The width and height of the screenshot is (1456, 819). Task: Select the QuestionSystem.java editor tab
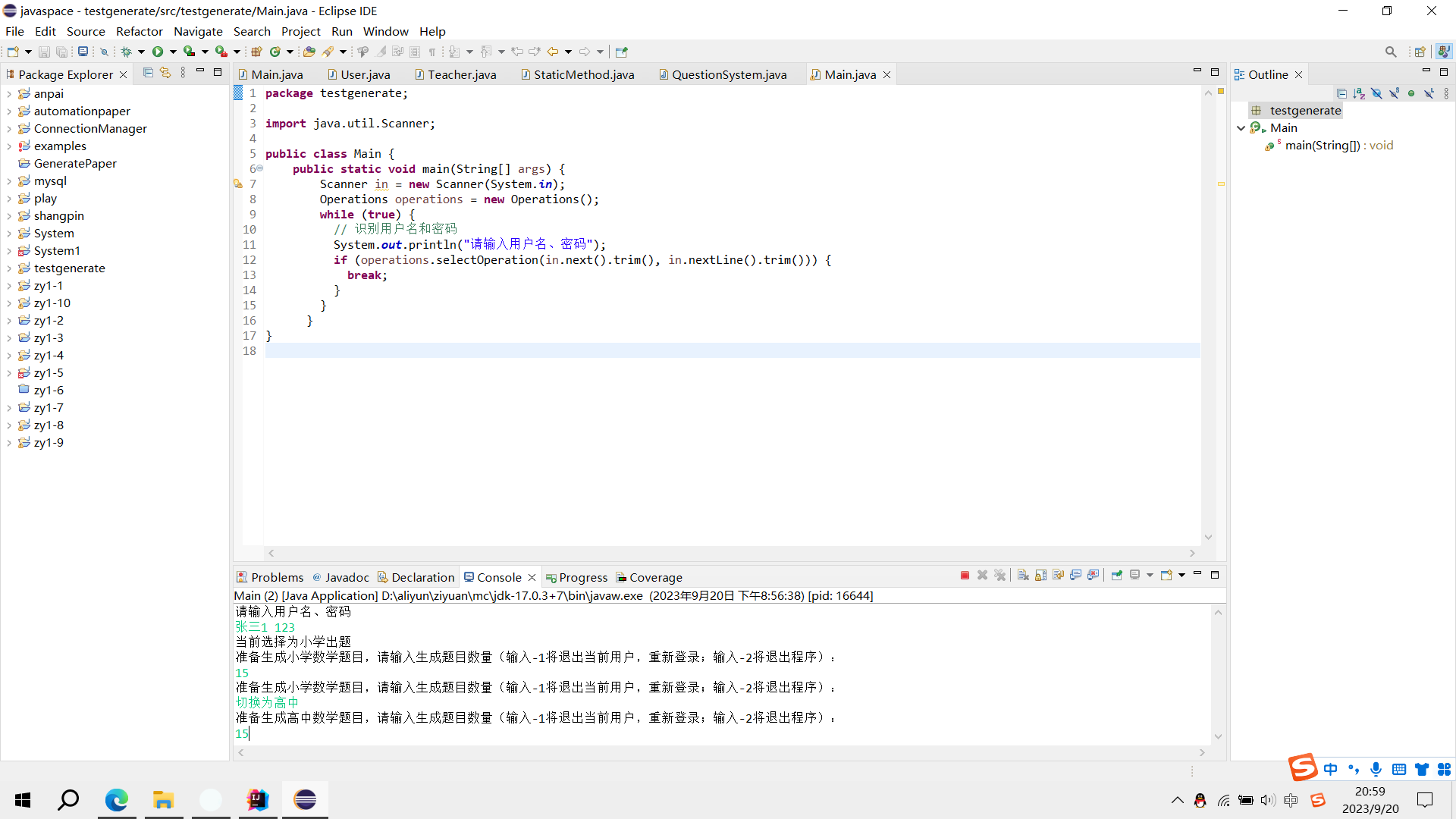(728, 74)
